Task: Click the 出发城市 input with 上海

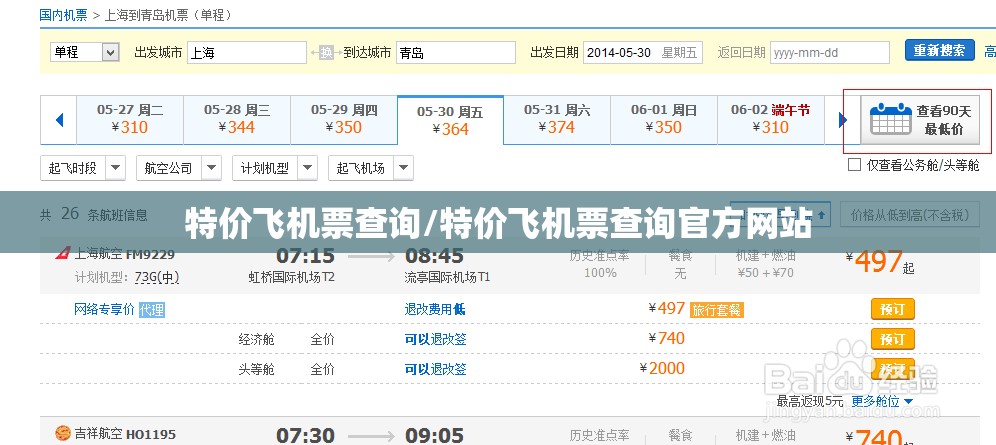Action: (x=247, y=53)
